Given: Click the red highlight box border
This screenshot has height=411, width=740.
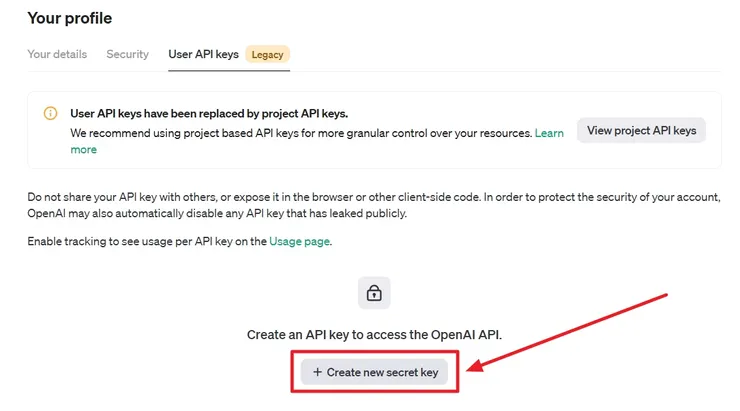Looking at the screenshot, I should click(x=292, y=372).
